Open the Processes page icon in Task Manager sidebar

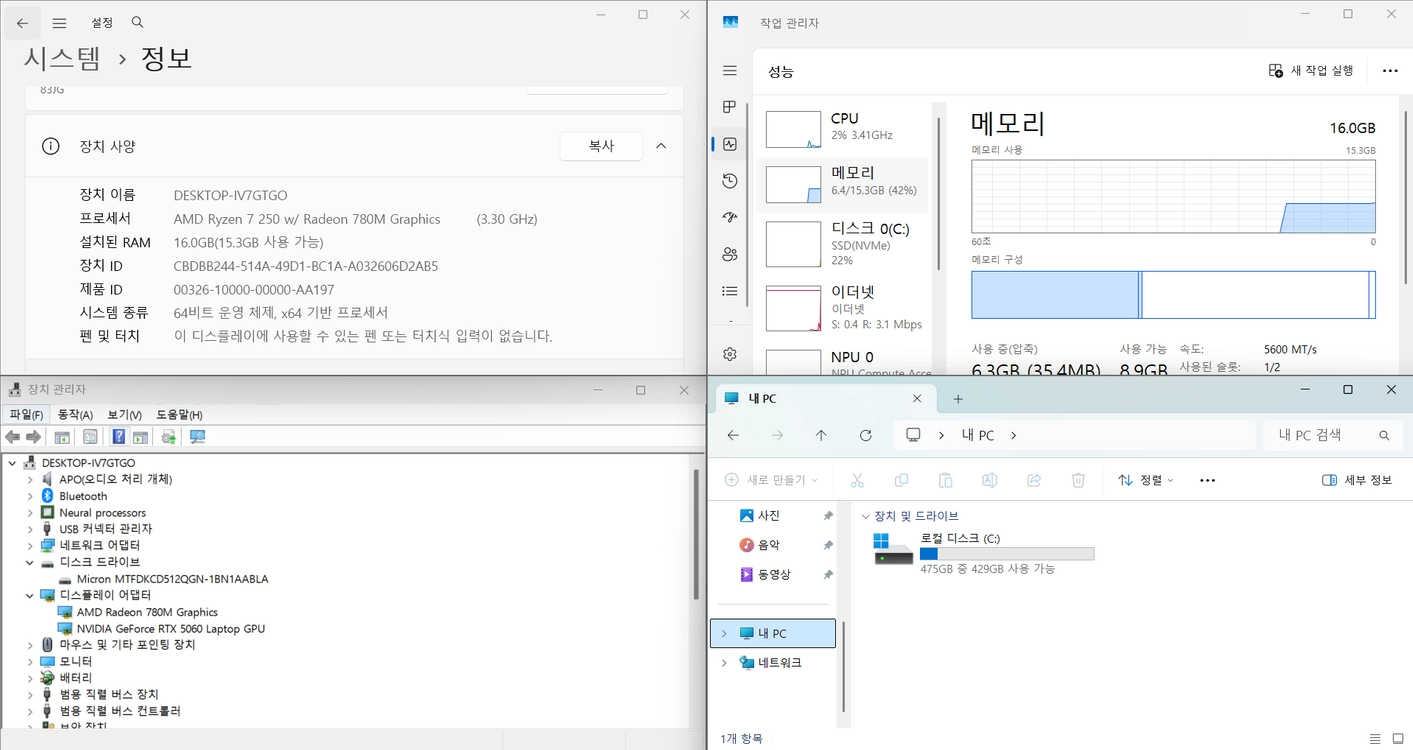click(x=730, y=107)
